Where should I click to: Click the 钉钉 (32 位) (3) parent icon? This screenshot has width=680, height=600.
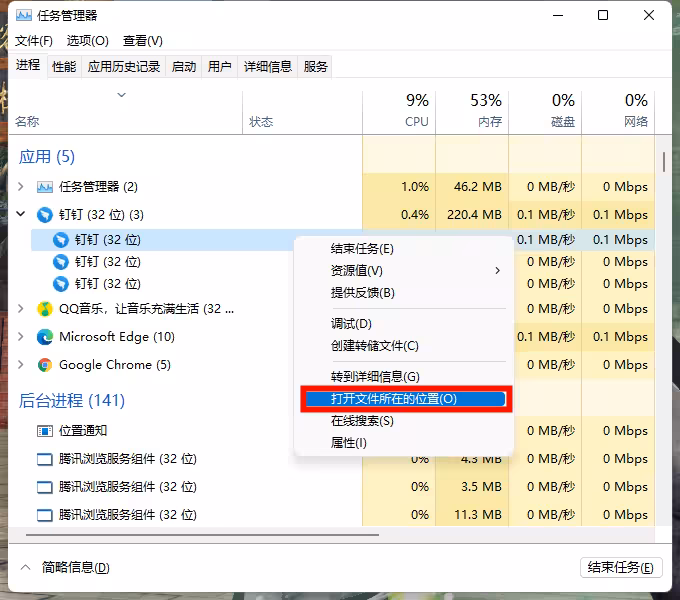45,215
